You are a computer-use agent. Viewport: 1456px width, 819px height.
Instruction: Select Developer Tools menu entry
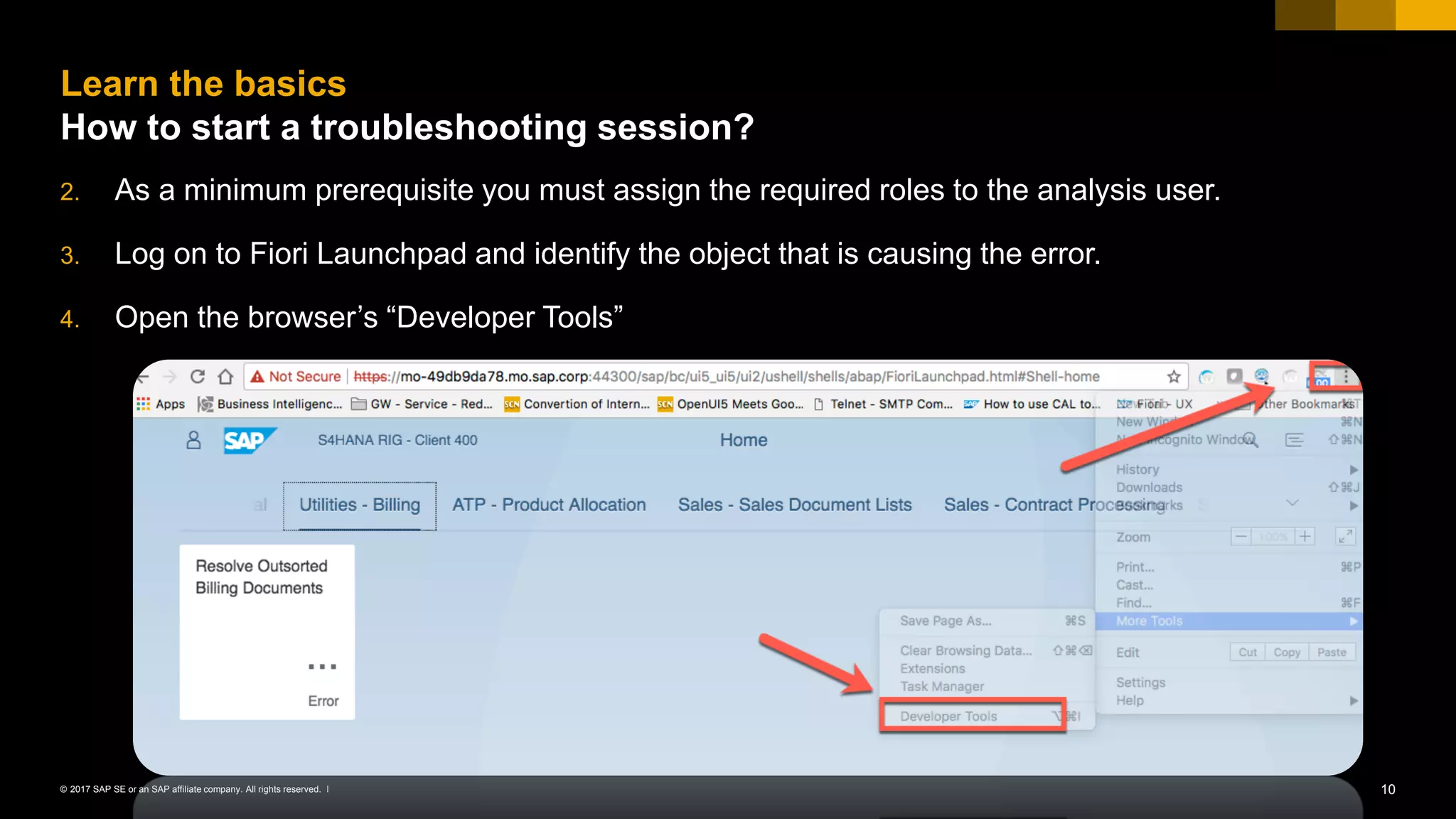point(987,717)
